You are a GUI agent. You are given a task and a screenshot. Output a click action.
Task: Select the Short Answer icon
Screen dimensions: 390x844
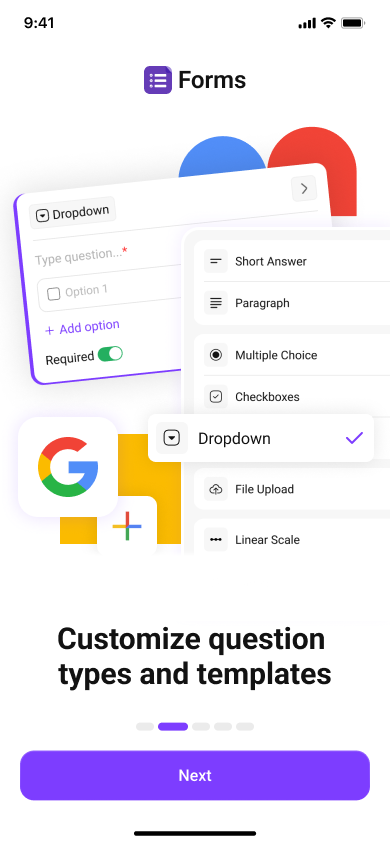[216, 262]
